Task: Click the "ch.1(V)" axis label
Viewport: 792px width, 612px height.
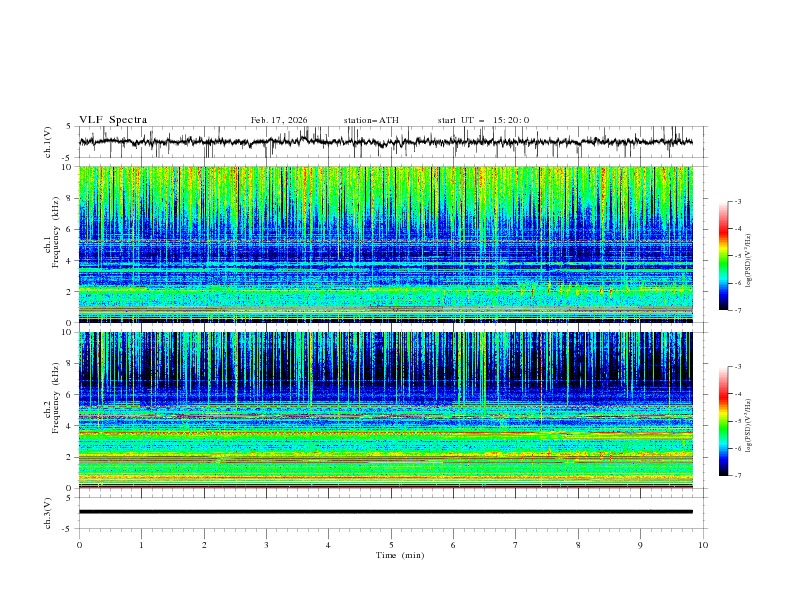Action: pyautogui.click(x=48, y=142)
